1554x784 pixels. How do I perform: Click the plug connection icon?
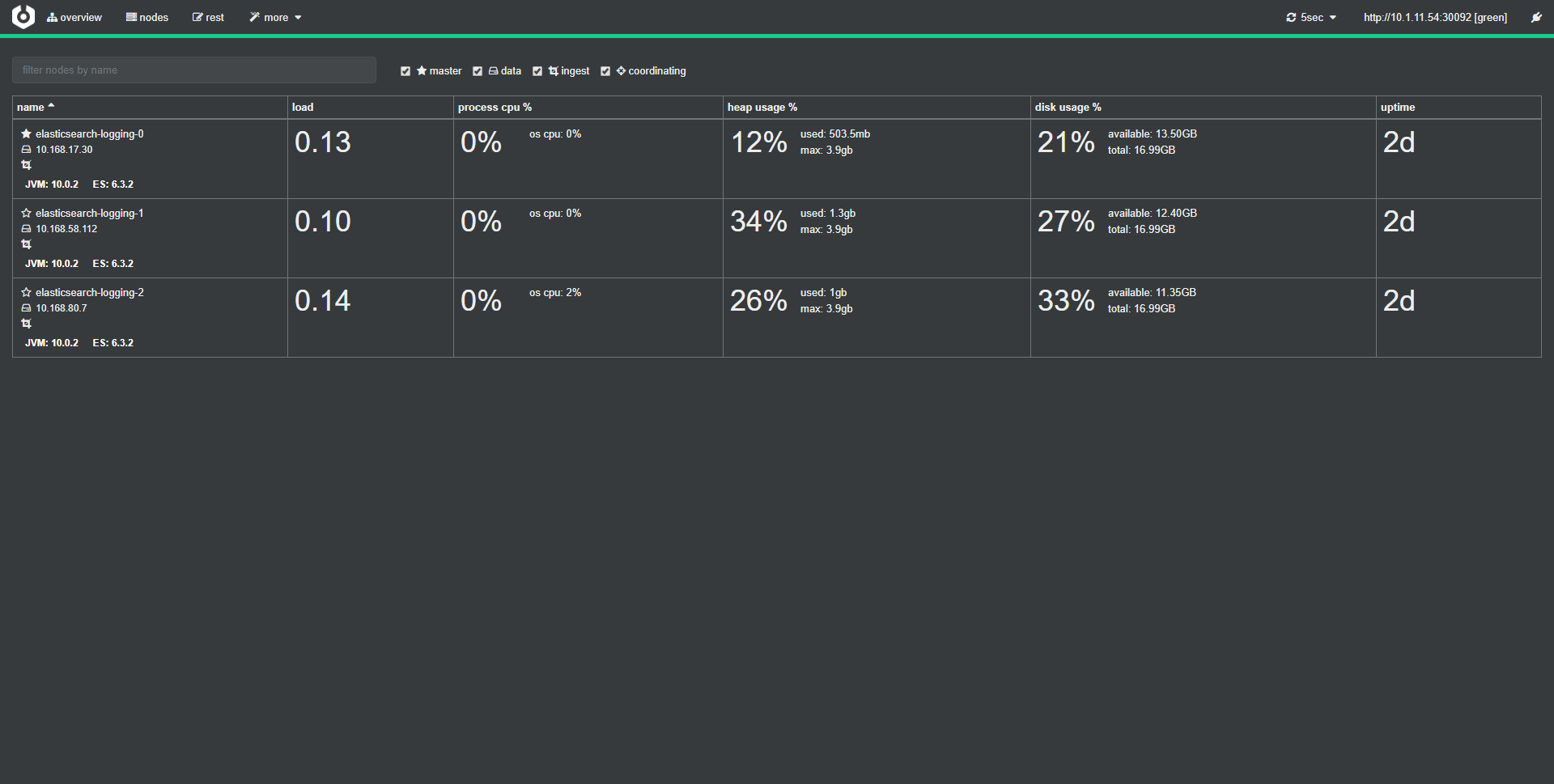(x=1536, y=17)
